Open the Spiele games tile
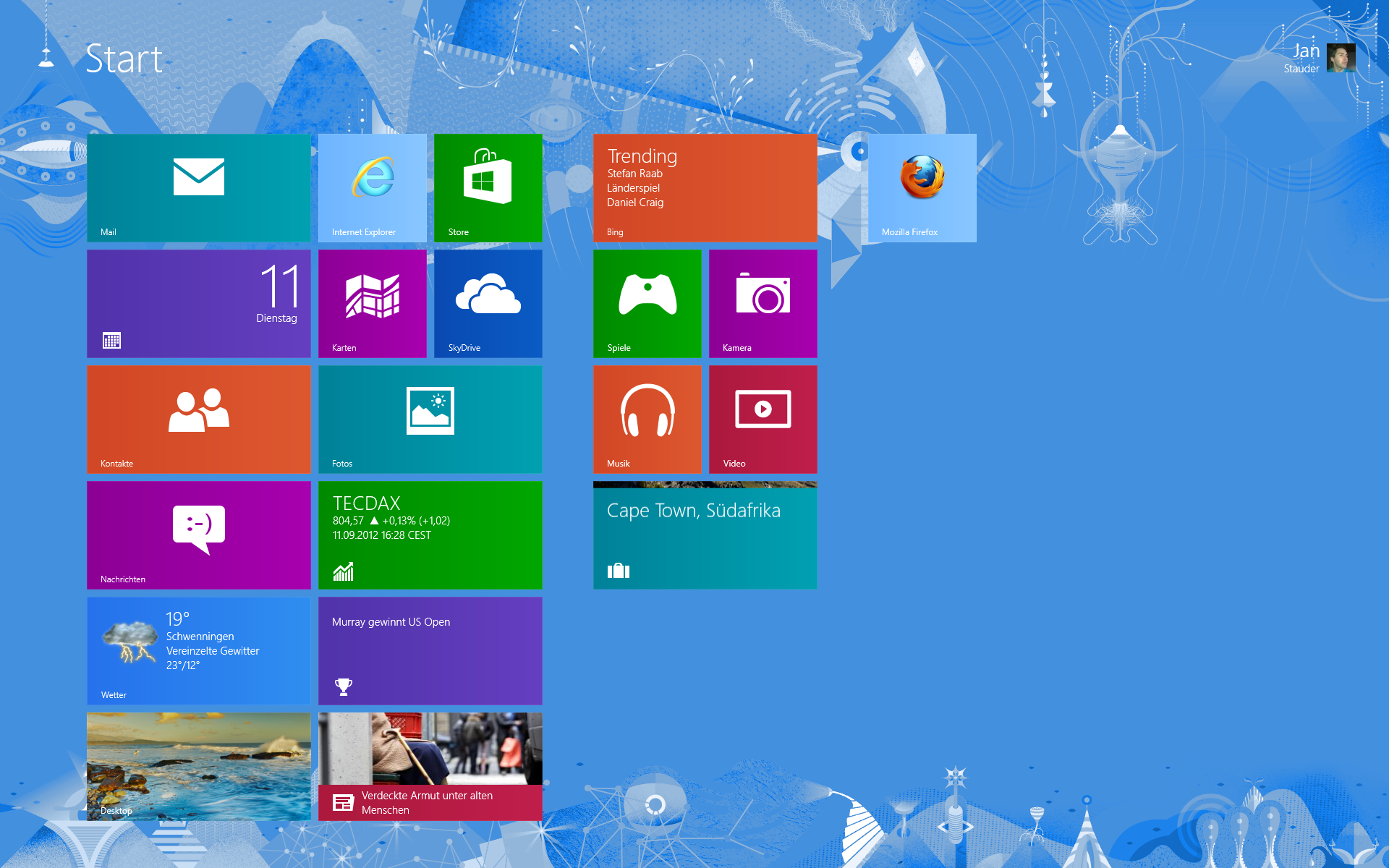The width and height of the screenshot is (1389, 868). [647, 303]
